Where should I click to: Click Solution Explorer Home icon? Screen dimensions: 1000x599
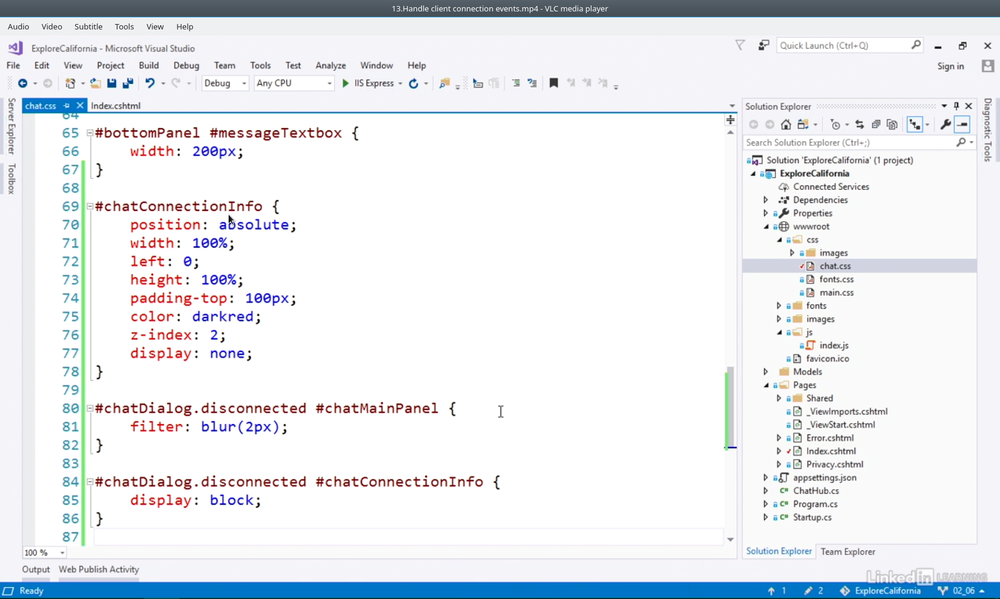pyautogui.click(x=786, y=124)
